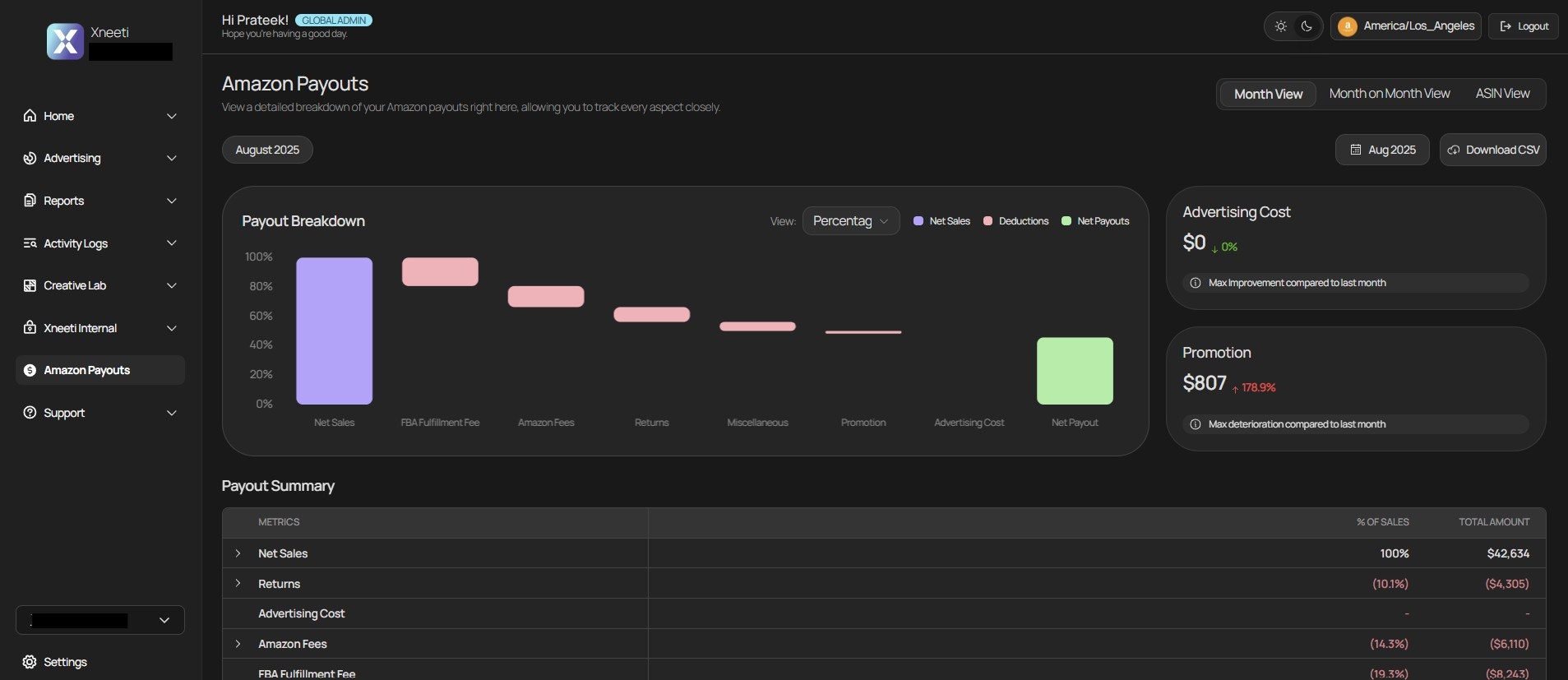This screenshot has height=680, width=1568.
Task: Select the Month View tab
Action: pos(1268,94)
